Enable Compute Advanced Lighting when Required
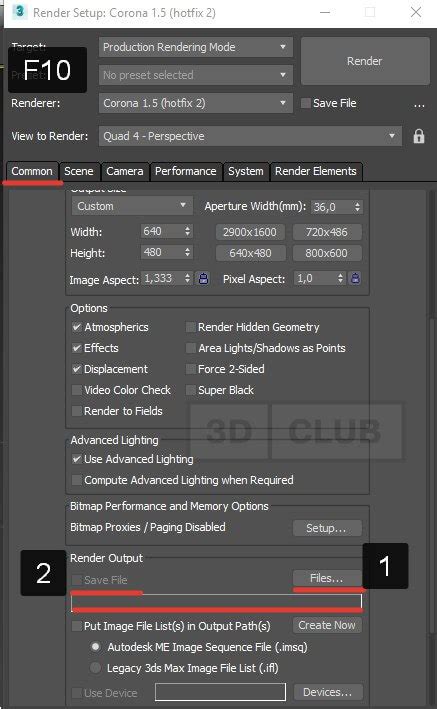 click(x=76, y=480)
